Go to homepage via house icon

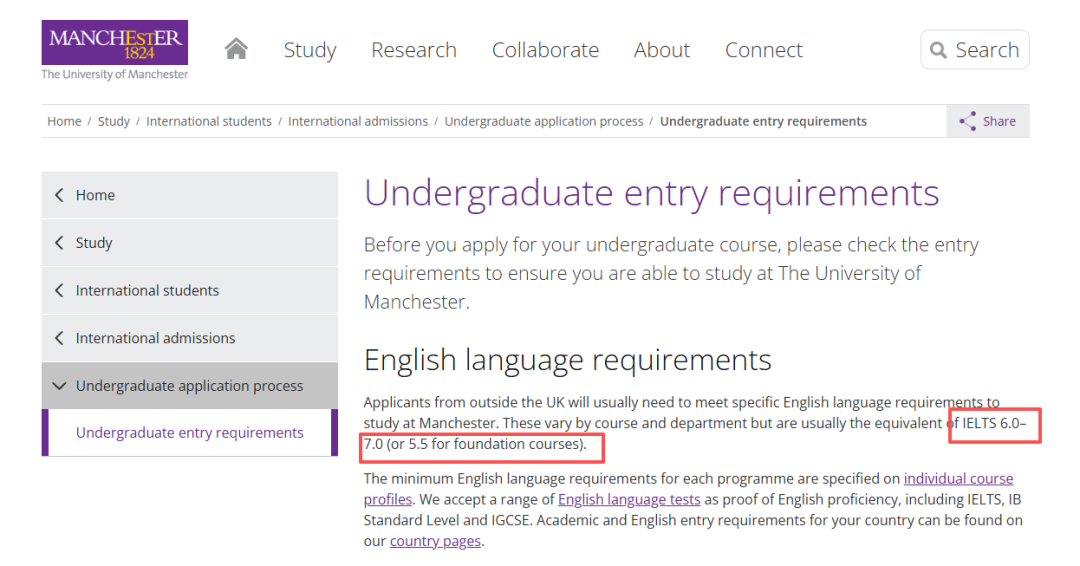pos(236,49)
